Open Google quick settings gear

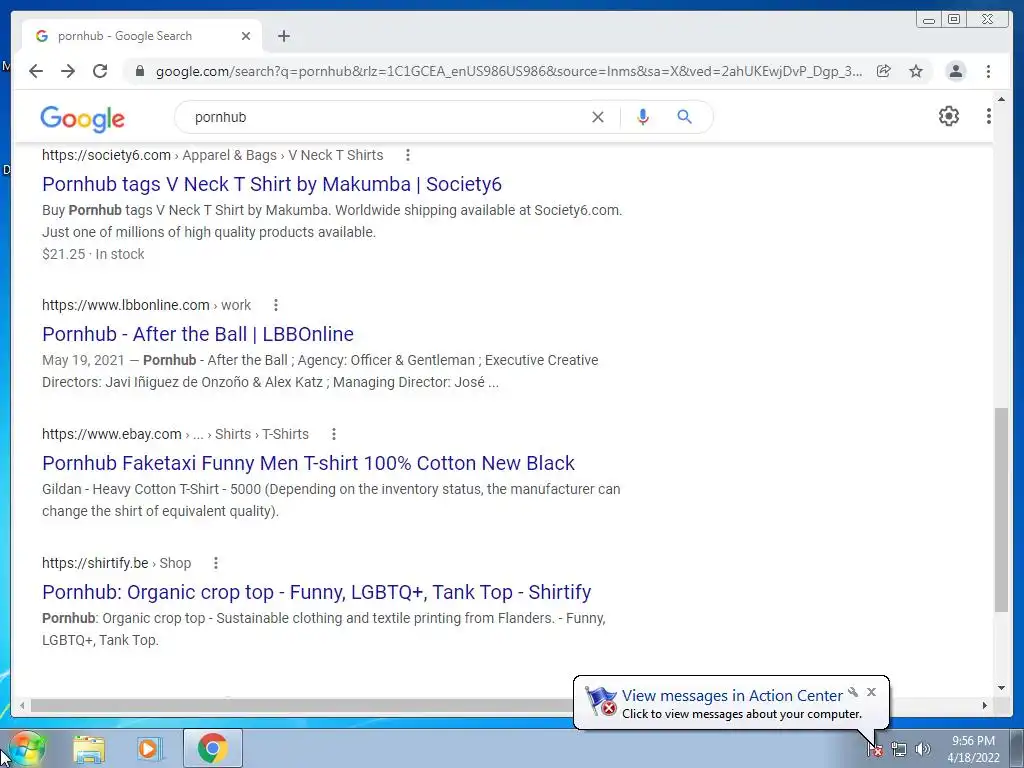pyautogui.click(x=948, y=116)
